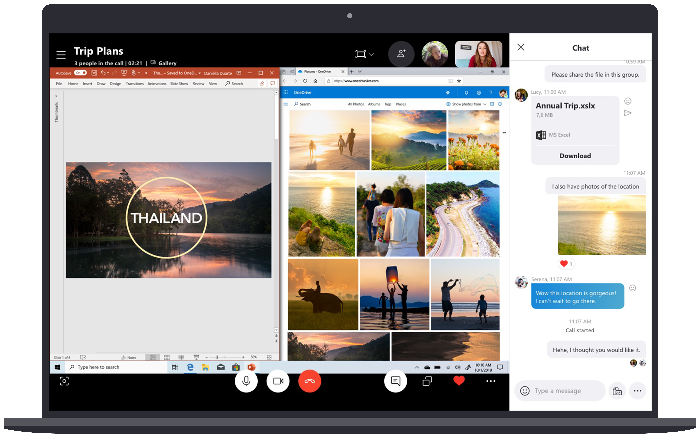This screenshot has width=700, height=438.
Task: Open the PowerPoint Design tab
Action: (x=115, y=83)
